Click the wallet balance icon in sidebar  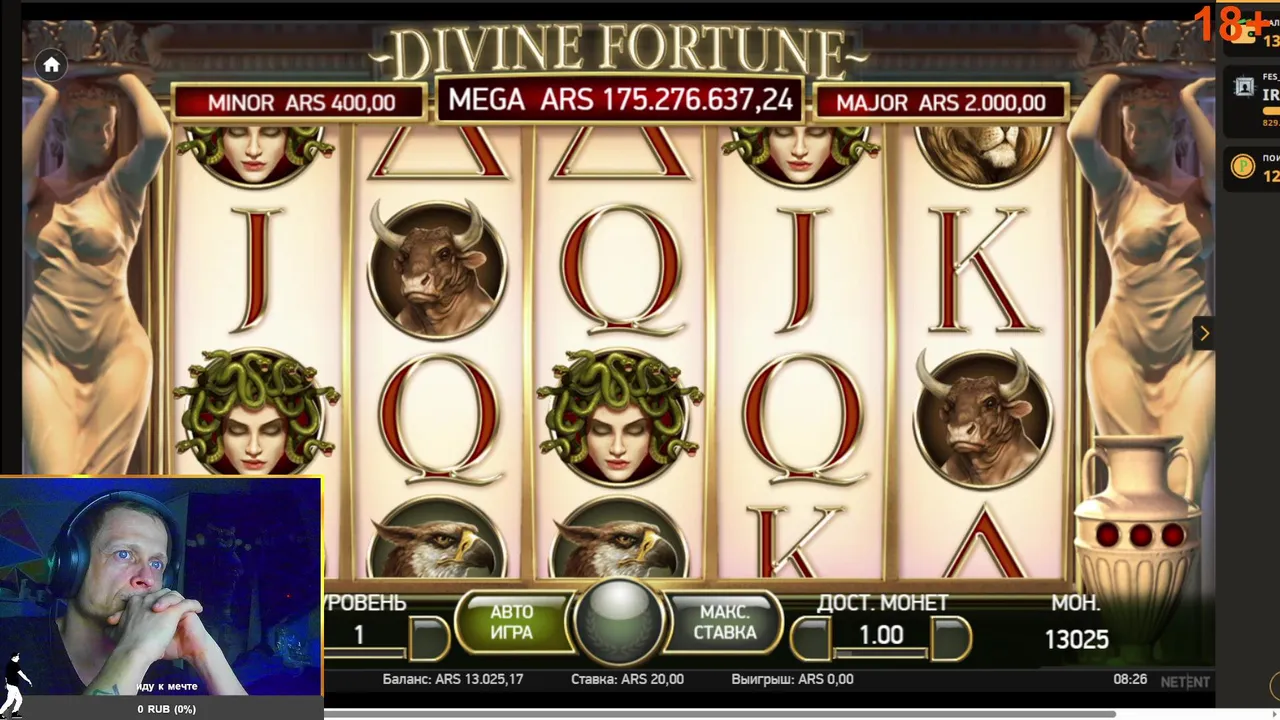(x=1244, y=33)
